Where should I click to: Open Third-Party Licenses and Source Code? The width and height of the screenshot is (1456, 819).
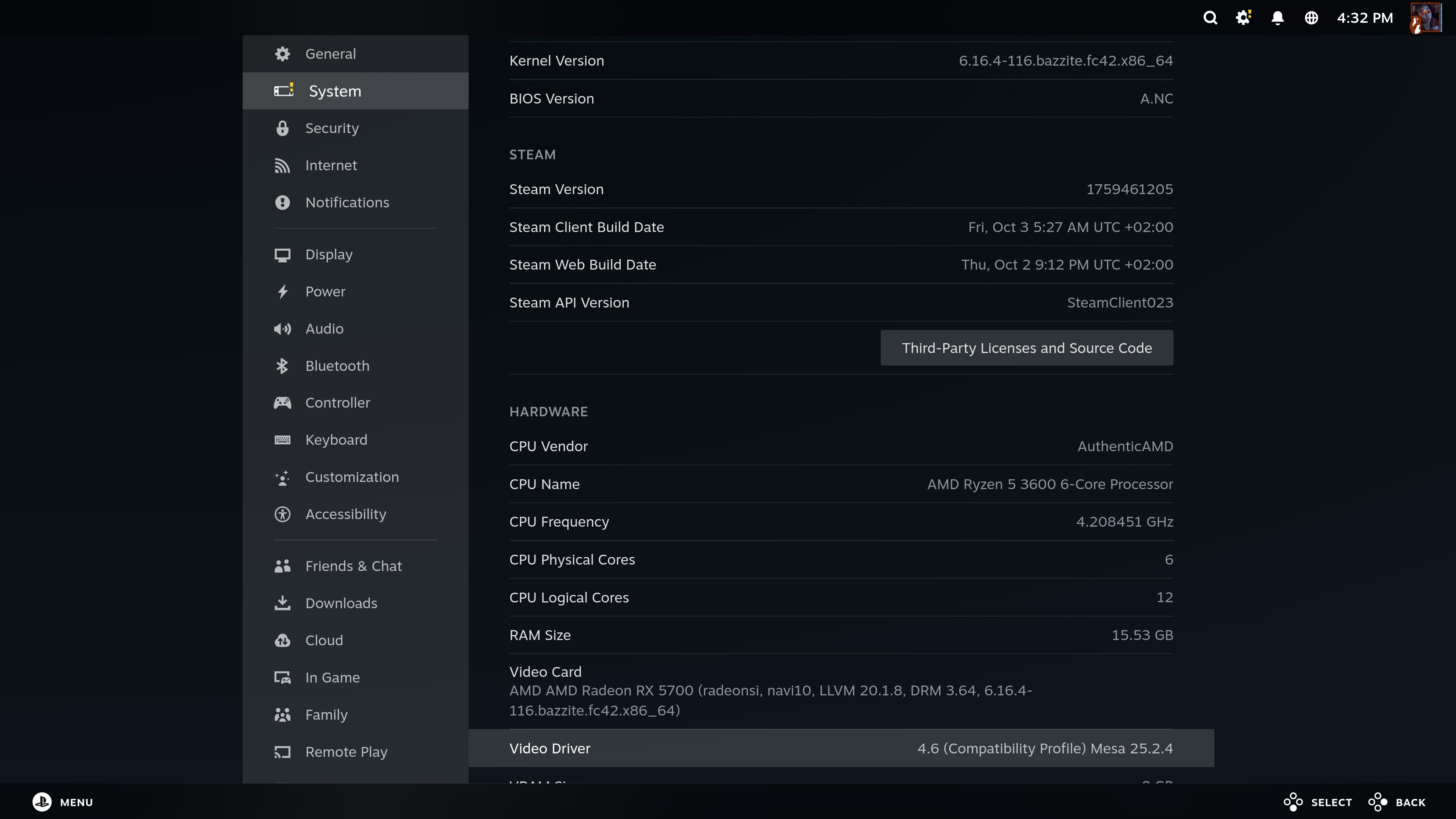click(1026, 348)
